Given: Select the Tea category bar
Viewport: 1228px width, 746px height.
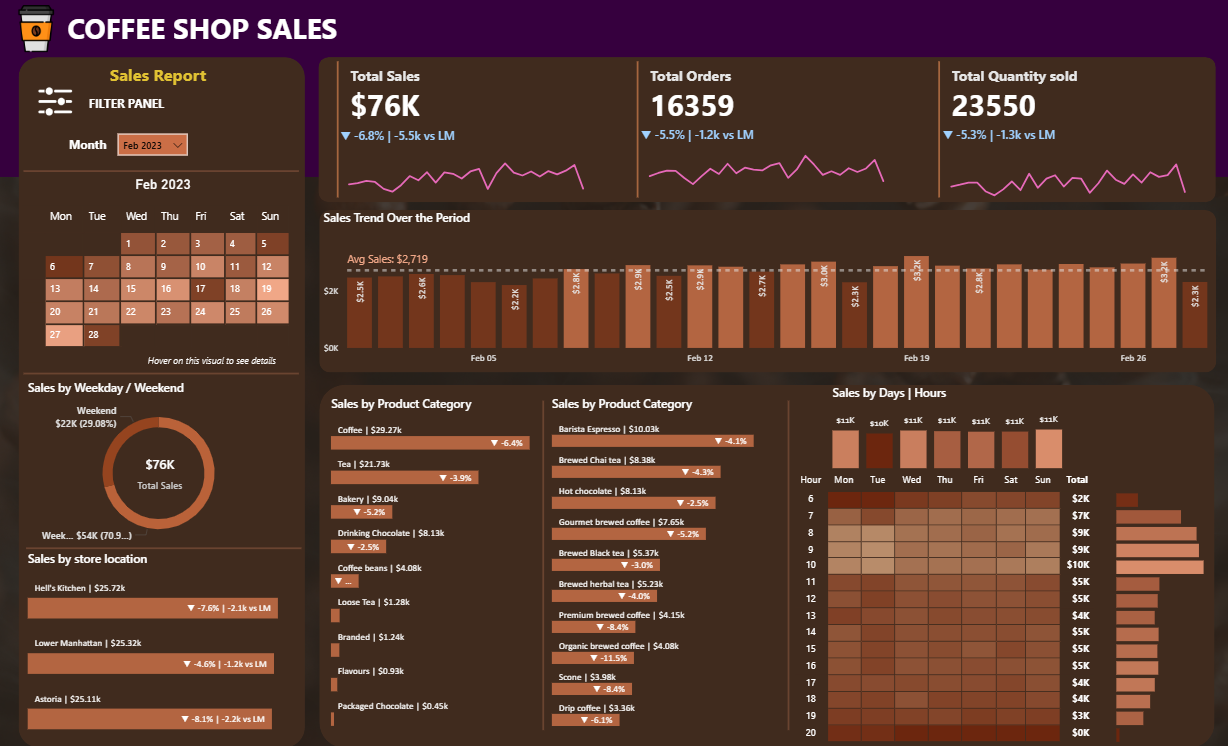Looking at the screenshot, I should 406,478.
